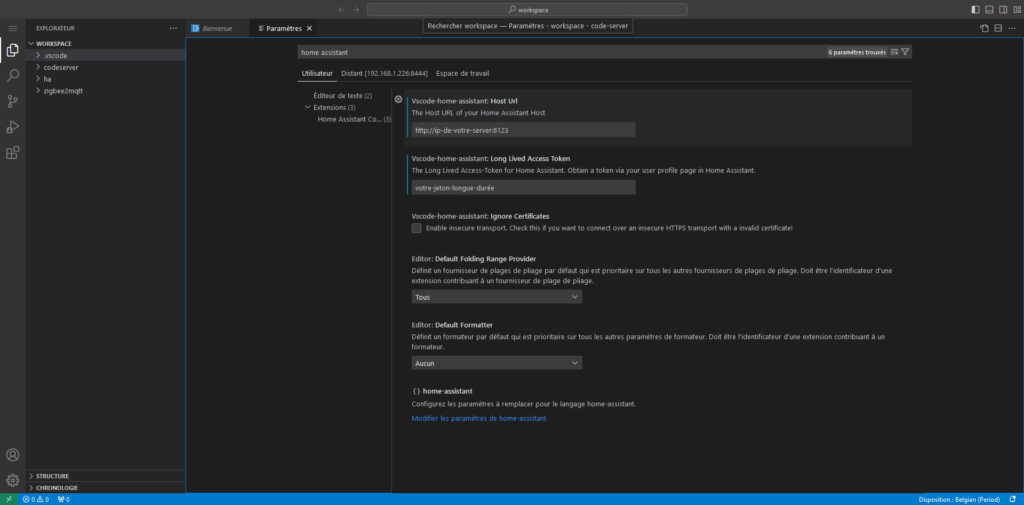Open the Explorer view in activity bar
This screenshot has height=505, width=1024.
tap(12, 50)
